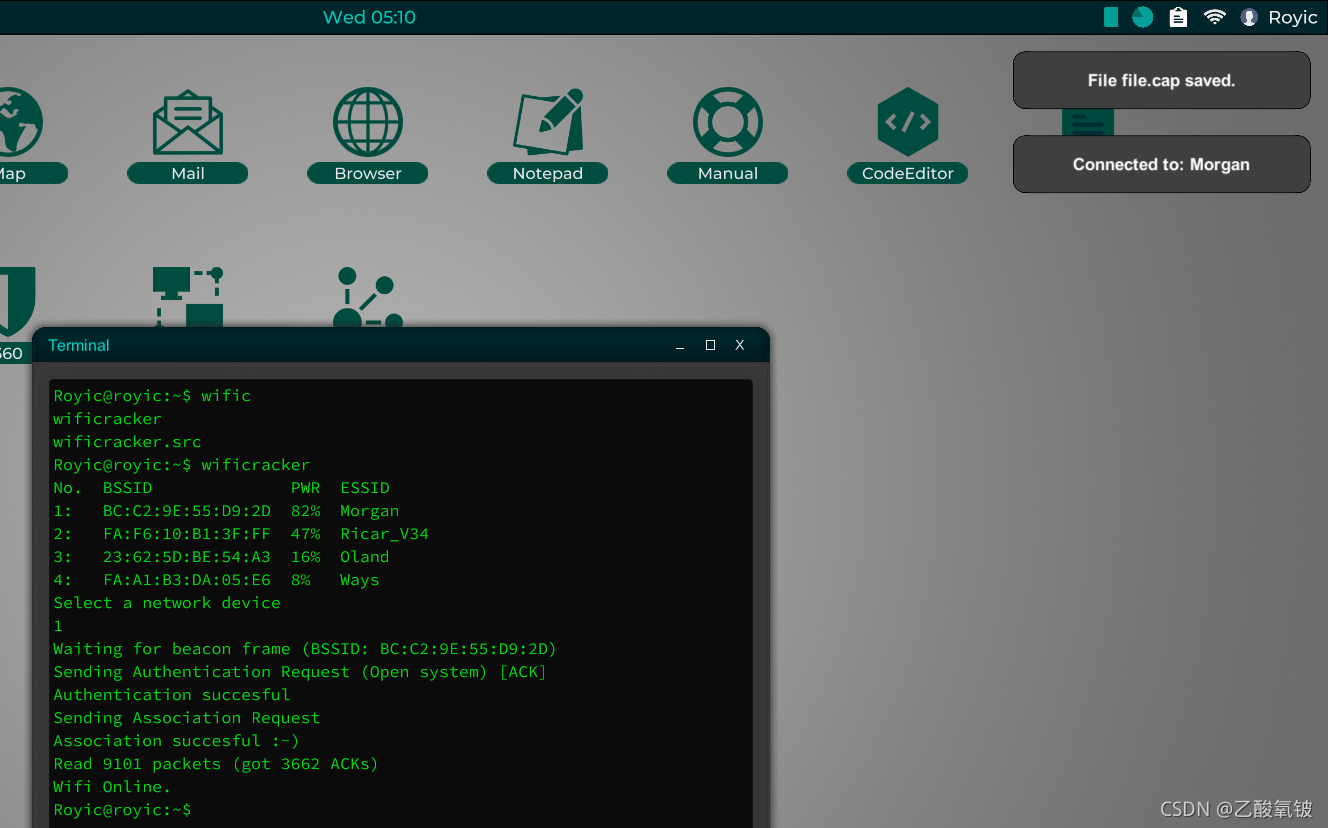The image size is (1328, 828).
Task: Launch the Browser globe icon
Action: pos(368,122)
